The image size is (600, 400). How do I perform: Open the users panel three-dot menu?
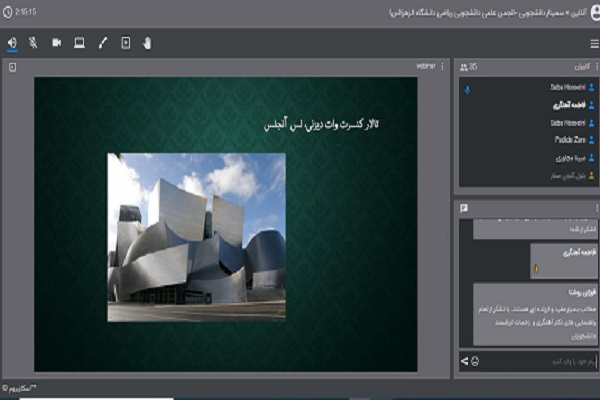click(597, 67)
